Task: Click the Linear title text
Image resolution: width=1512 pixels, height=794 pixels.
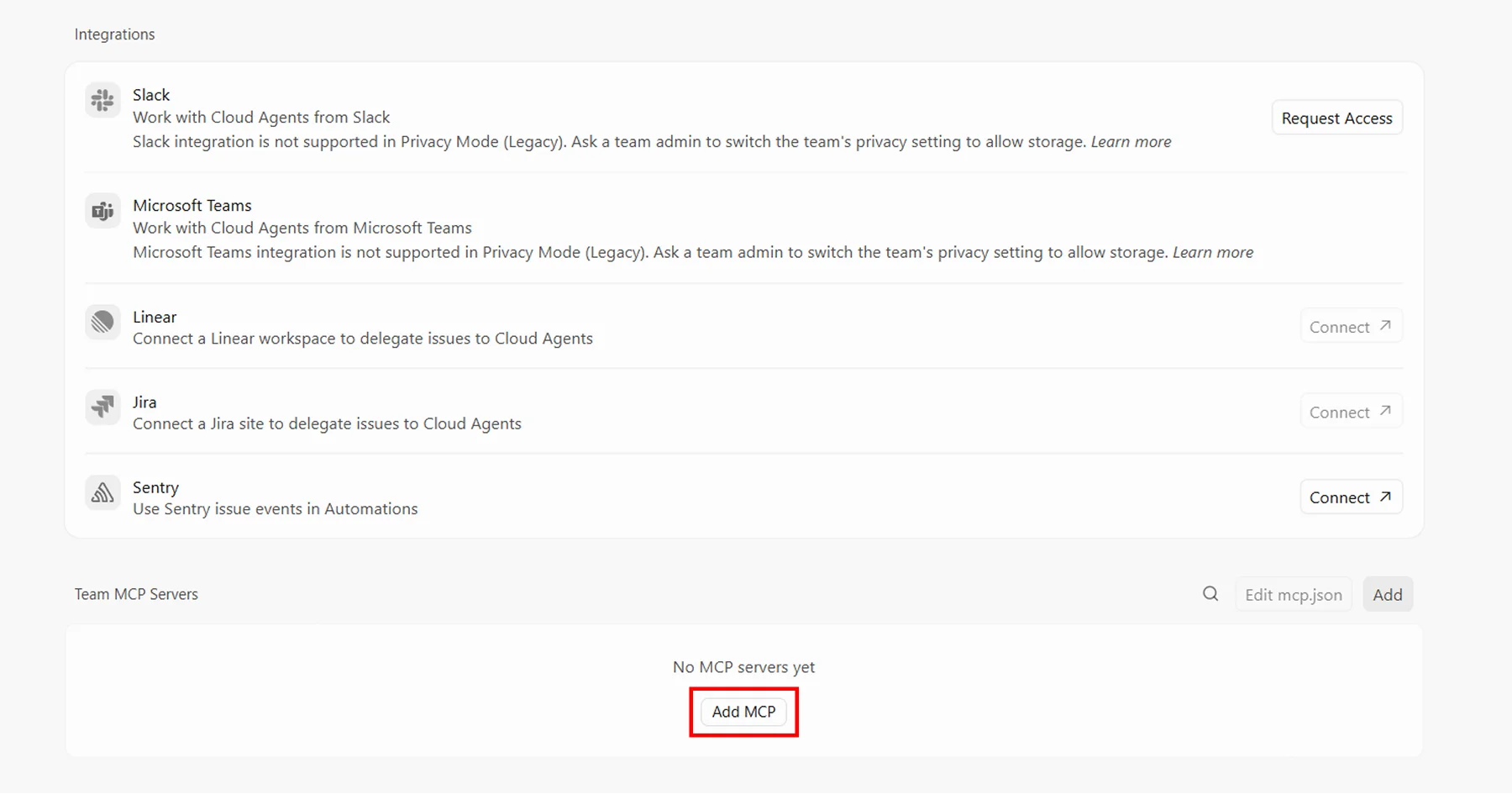Action: [x=155, y=317]
